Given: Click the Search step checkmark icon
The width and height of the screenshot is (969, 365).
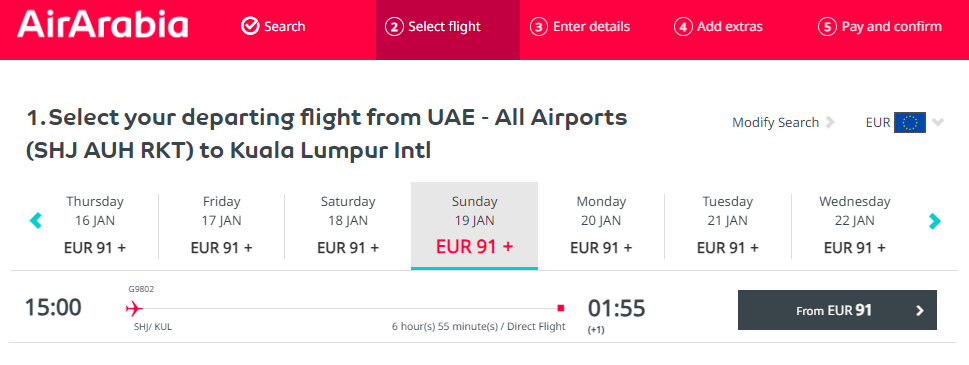Looking at the screenshot, I should (250, 27).
